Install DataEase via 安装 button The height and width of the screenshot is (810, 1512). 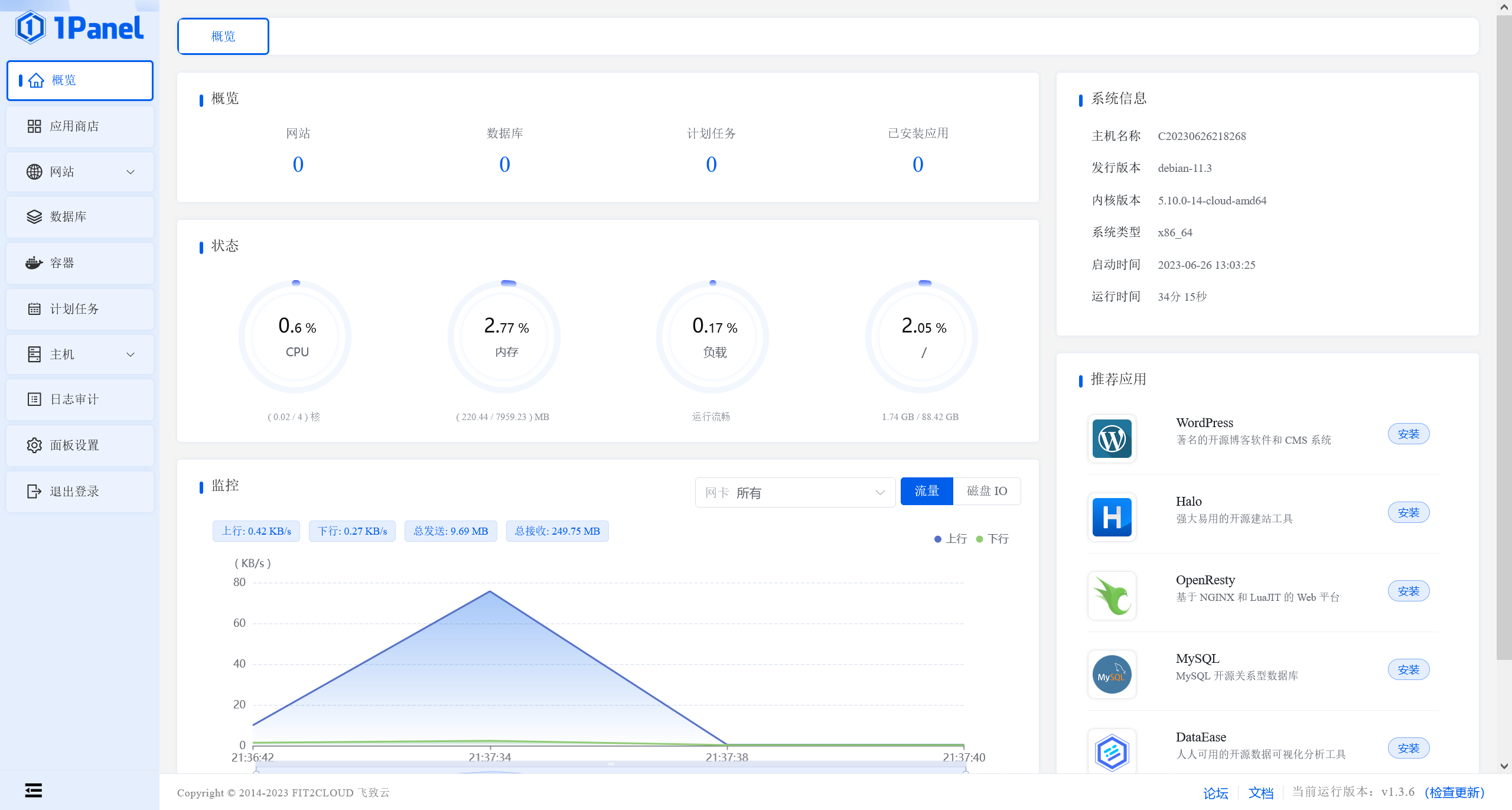[x=1409, y=749]
